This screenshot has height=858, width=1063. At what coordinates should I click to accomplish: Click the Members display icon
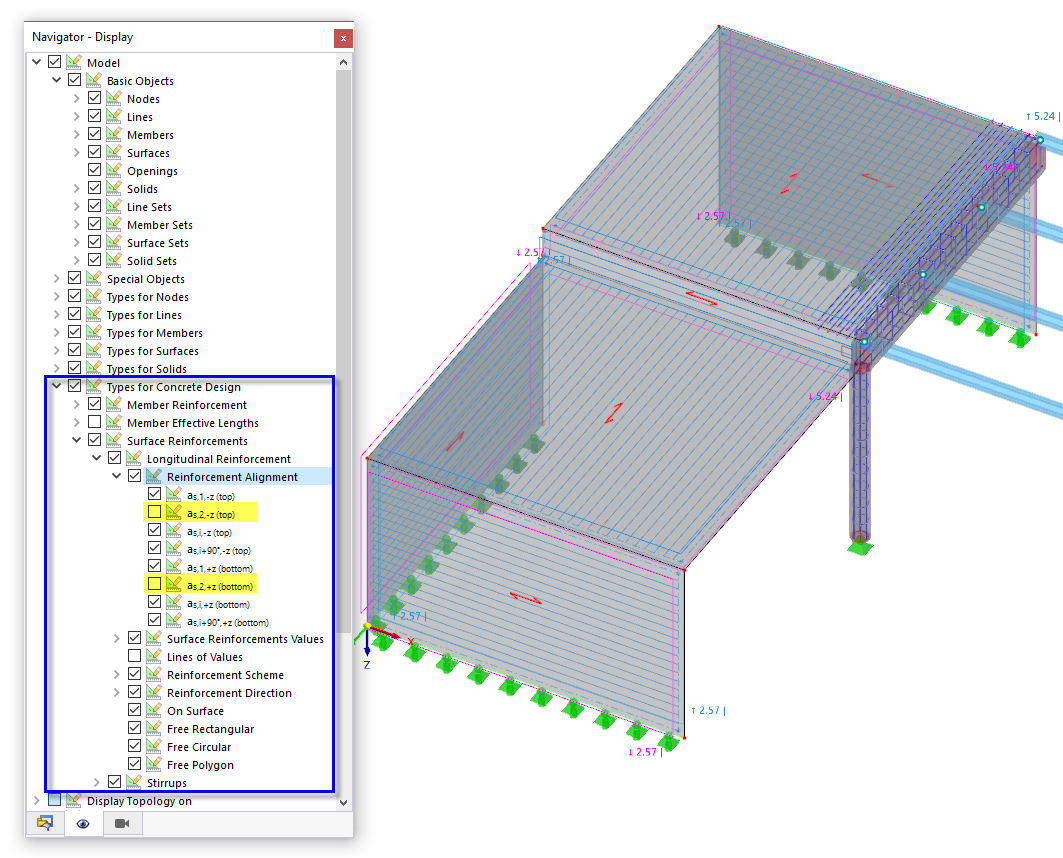coord(114,134)
